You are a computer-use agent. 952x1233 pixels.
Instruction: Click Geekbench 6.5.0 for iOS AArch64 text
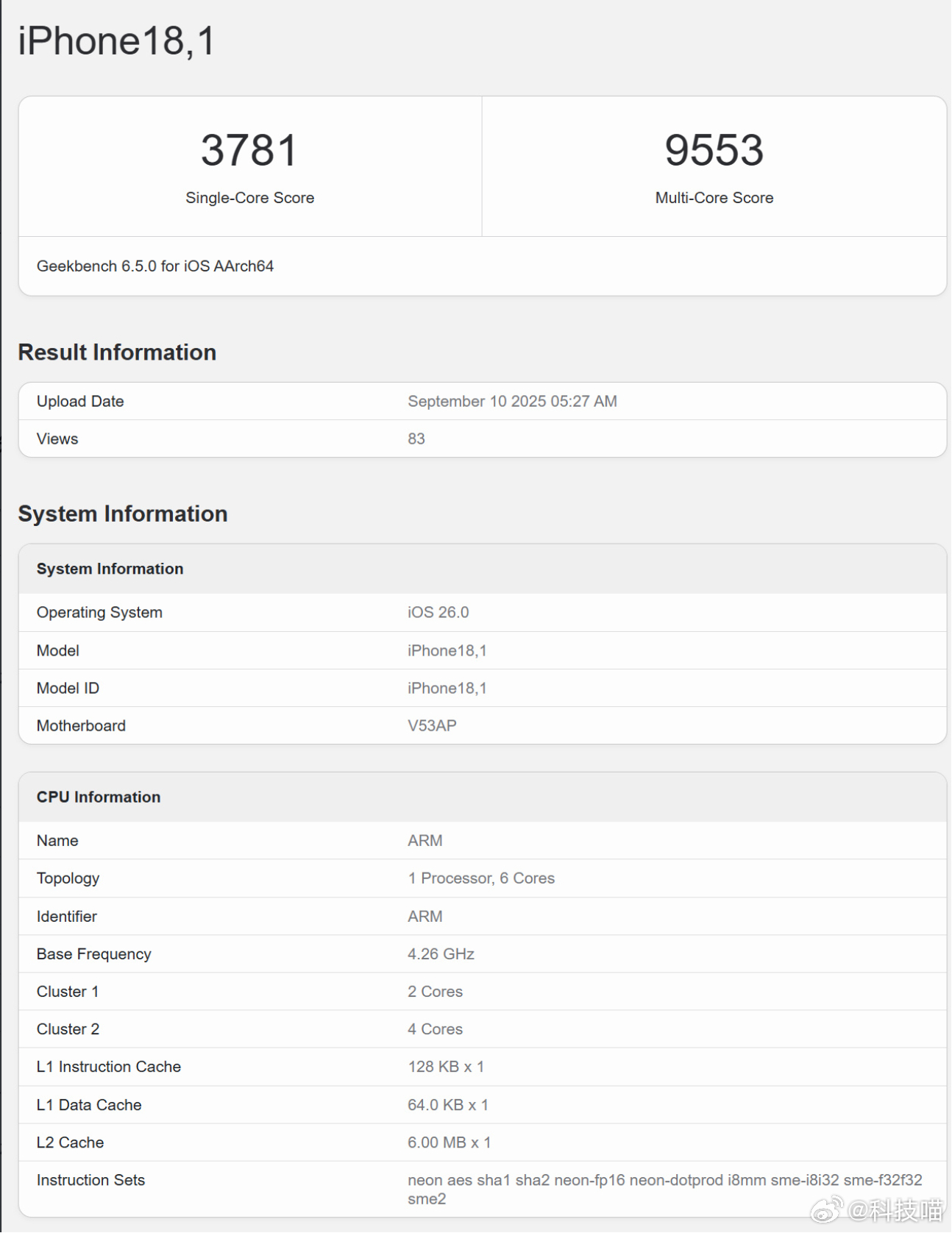tap(155, 266)
